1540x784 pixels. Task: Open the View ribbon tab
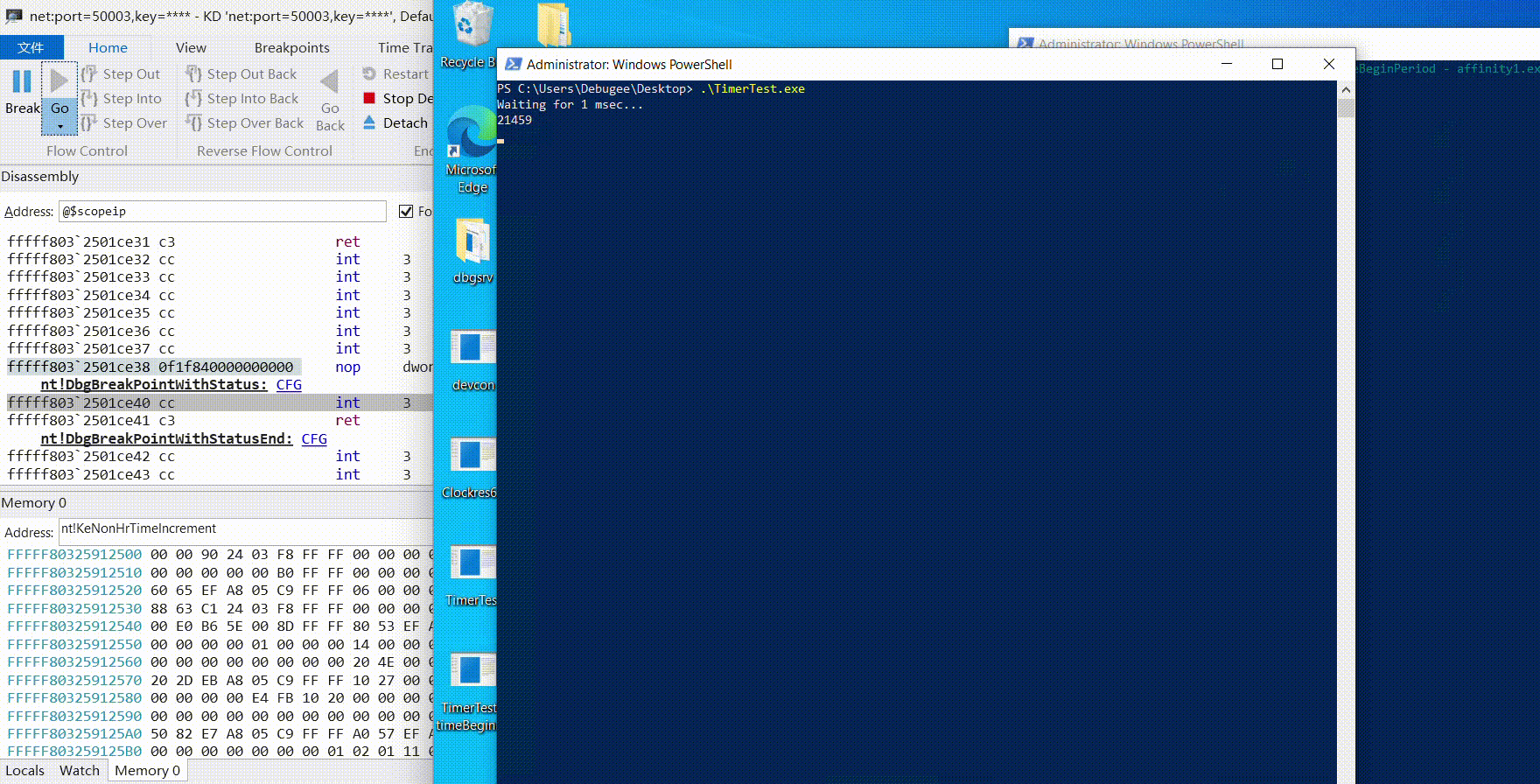click(191, 47)
